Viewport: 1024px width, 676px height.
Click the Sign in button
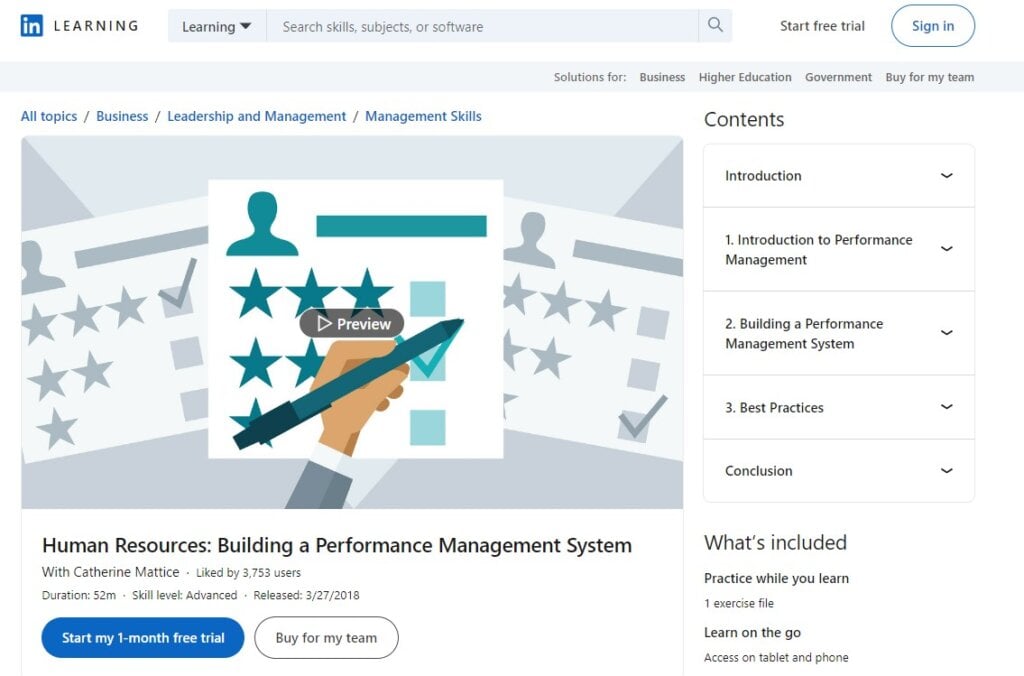933,26
